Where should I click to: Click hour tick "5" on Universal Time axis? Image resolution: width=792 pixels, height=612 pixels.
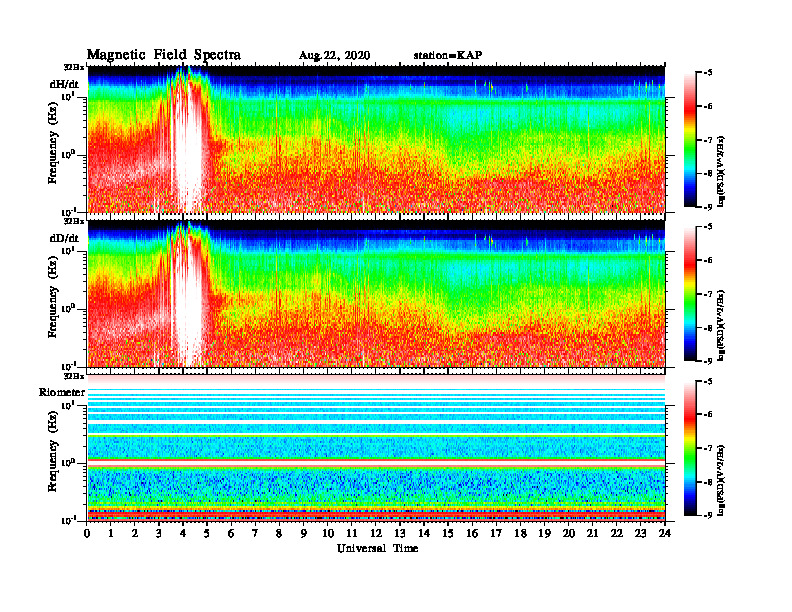pyautogui.click(x=207, y=534)
